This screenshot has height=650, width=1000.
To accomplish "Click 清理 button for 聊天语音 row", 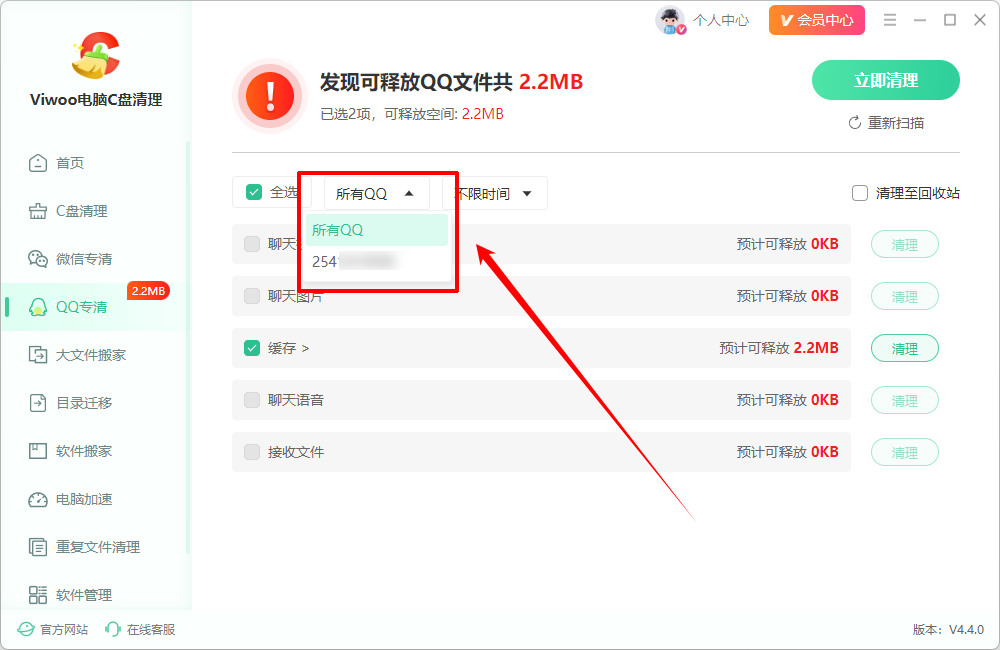I will 904,401.
